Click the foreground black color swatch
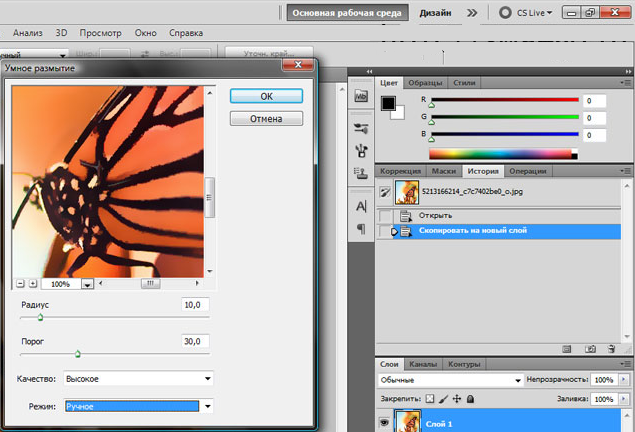The height and width of the screenshot is (432, 635). tap(388, 103)
